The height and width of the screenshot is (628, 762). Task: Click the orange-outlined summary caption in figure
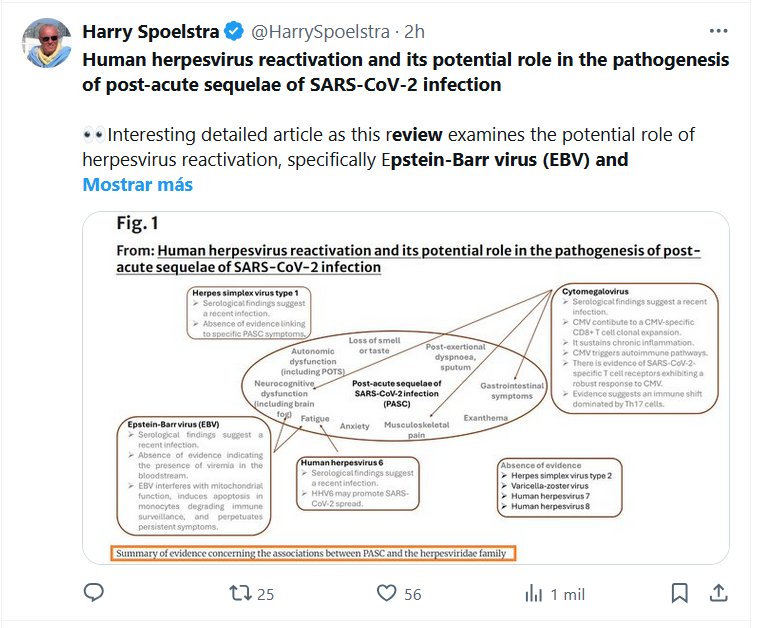click(312, 553)
